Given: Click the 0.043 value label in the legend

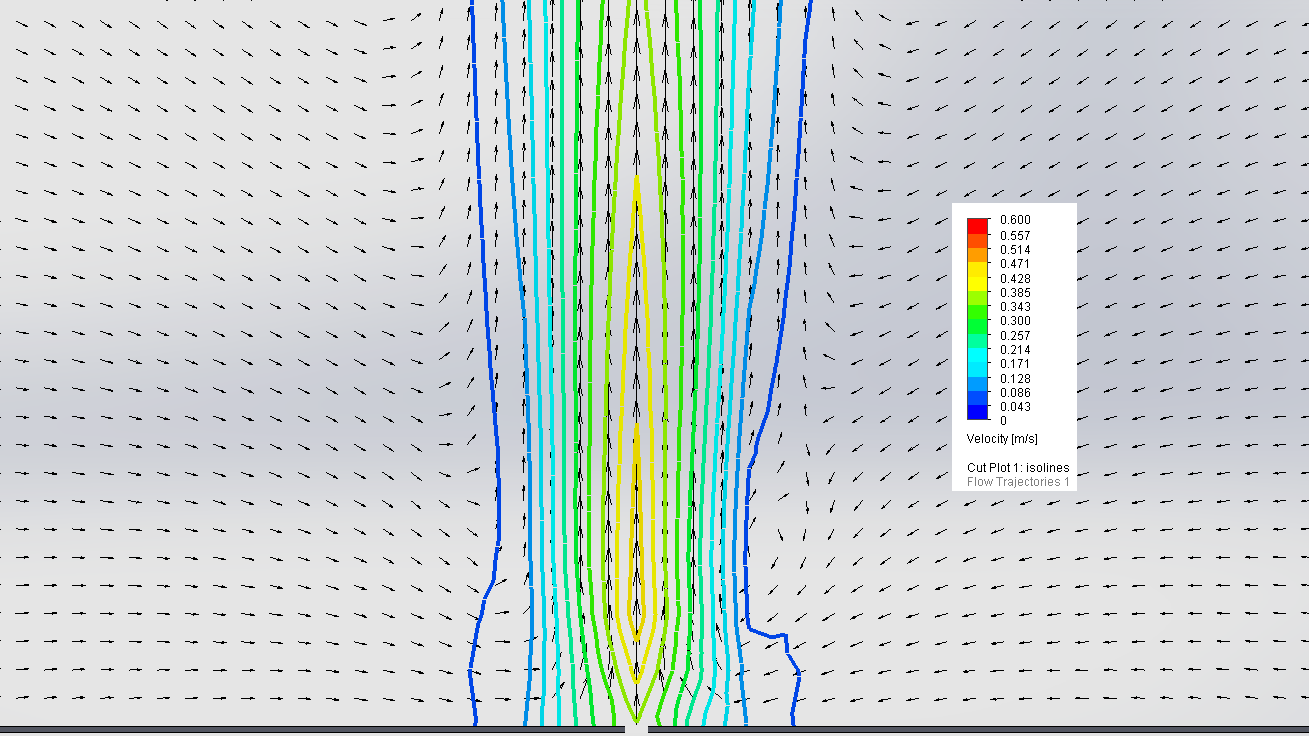Looking at the screenshot, I should [x=1017, y=406].
